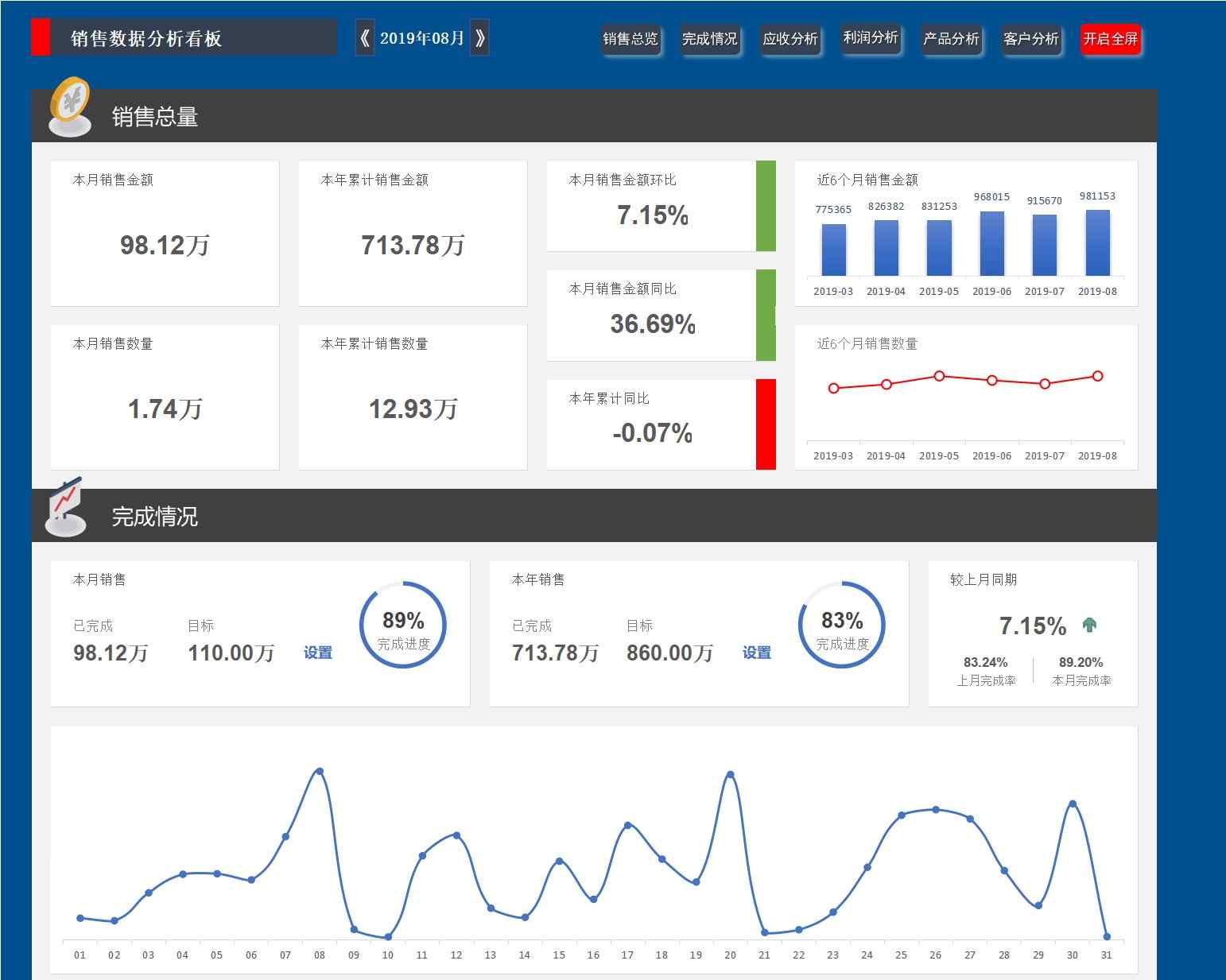1226x980 pixels.
Task: Open the 客户分析 page
Action: tap(1030, 39)
